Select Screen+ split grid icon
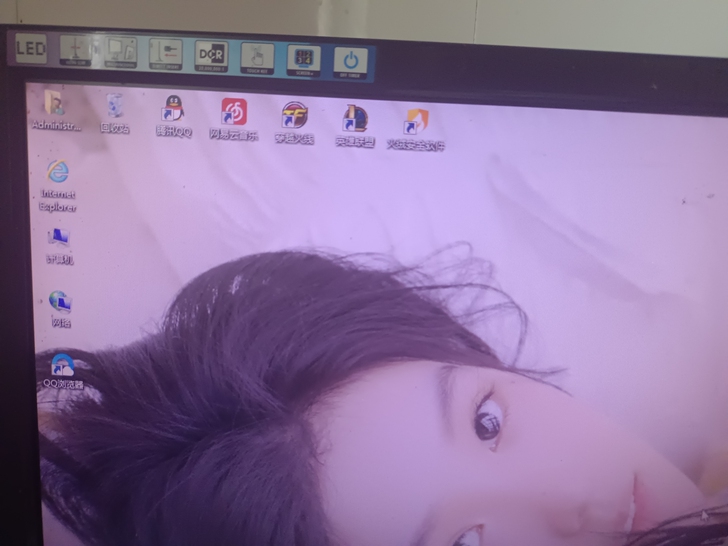This screenshot has height=546, width=728. pos(304,58)
